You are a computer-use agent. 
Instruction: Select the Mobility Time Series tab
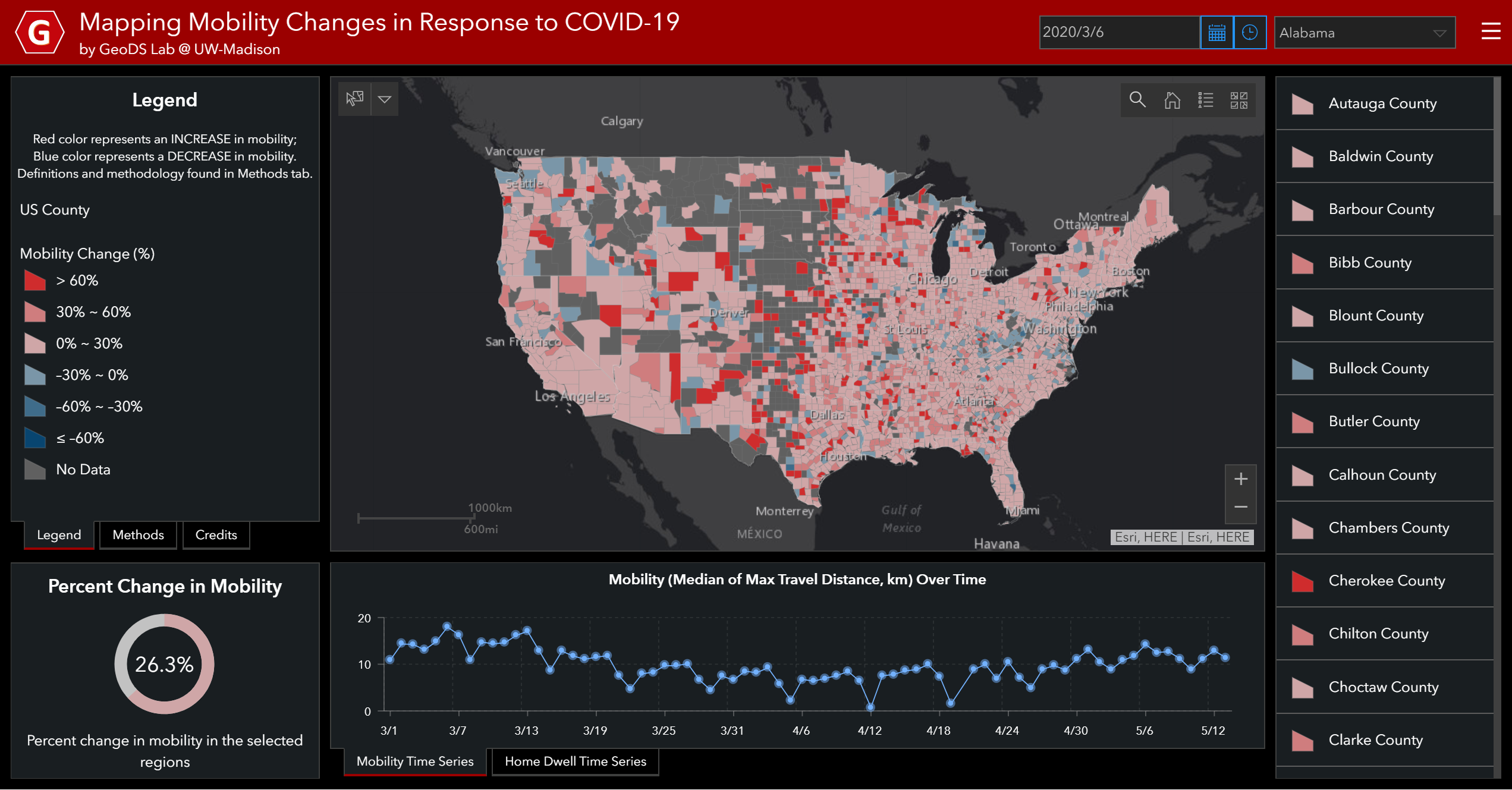(x=415, y=761)
